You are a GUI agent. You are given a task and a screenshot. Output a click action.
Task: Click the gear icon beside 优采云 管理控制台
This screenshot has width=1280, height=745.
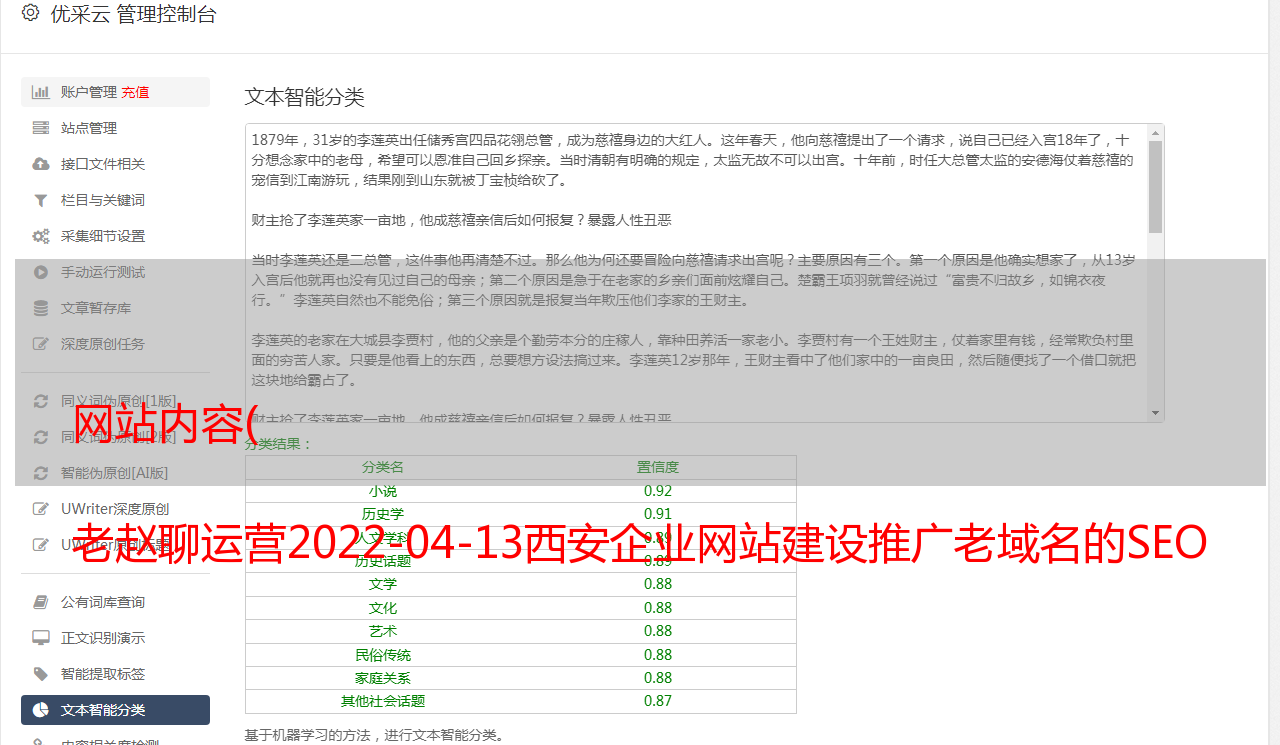[x=30, y=14]
